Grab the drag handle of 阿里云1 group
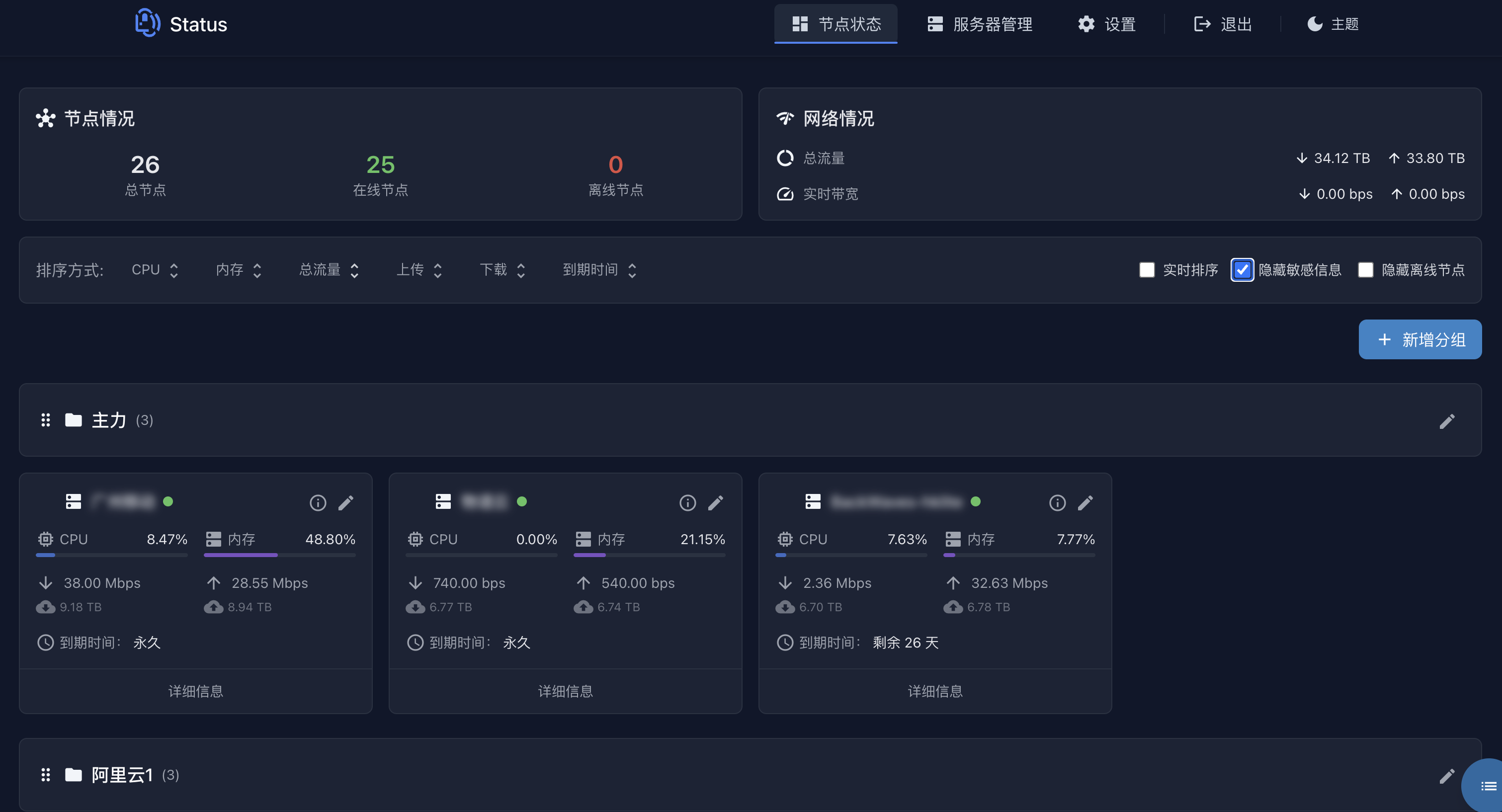The image size is (1502, 812). 46,775
